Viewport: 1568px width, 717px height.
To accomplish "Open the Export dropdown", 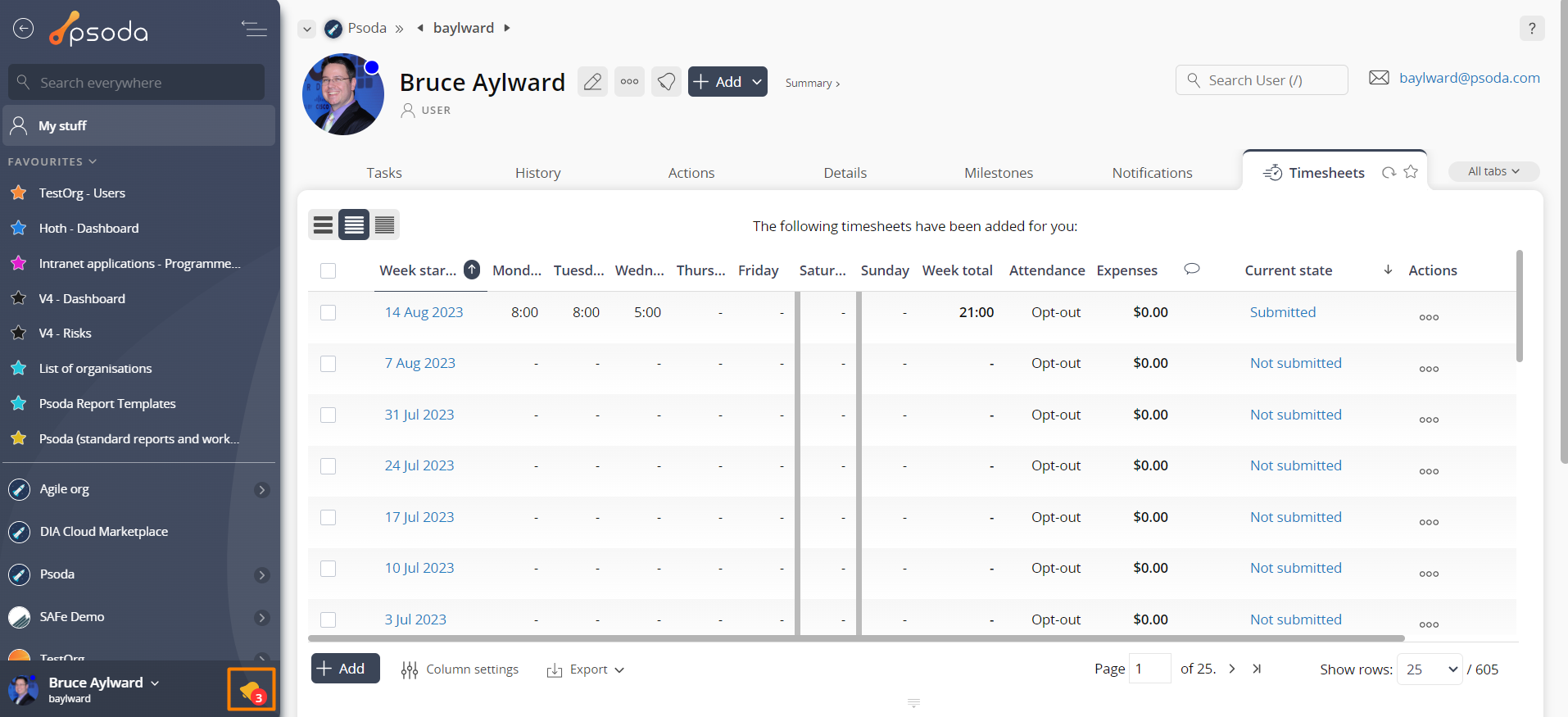I will [x=586, y=669].
